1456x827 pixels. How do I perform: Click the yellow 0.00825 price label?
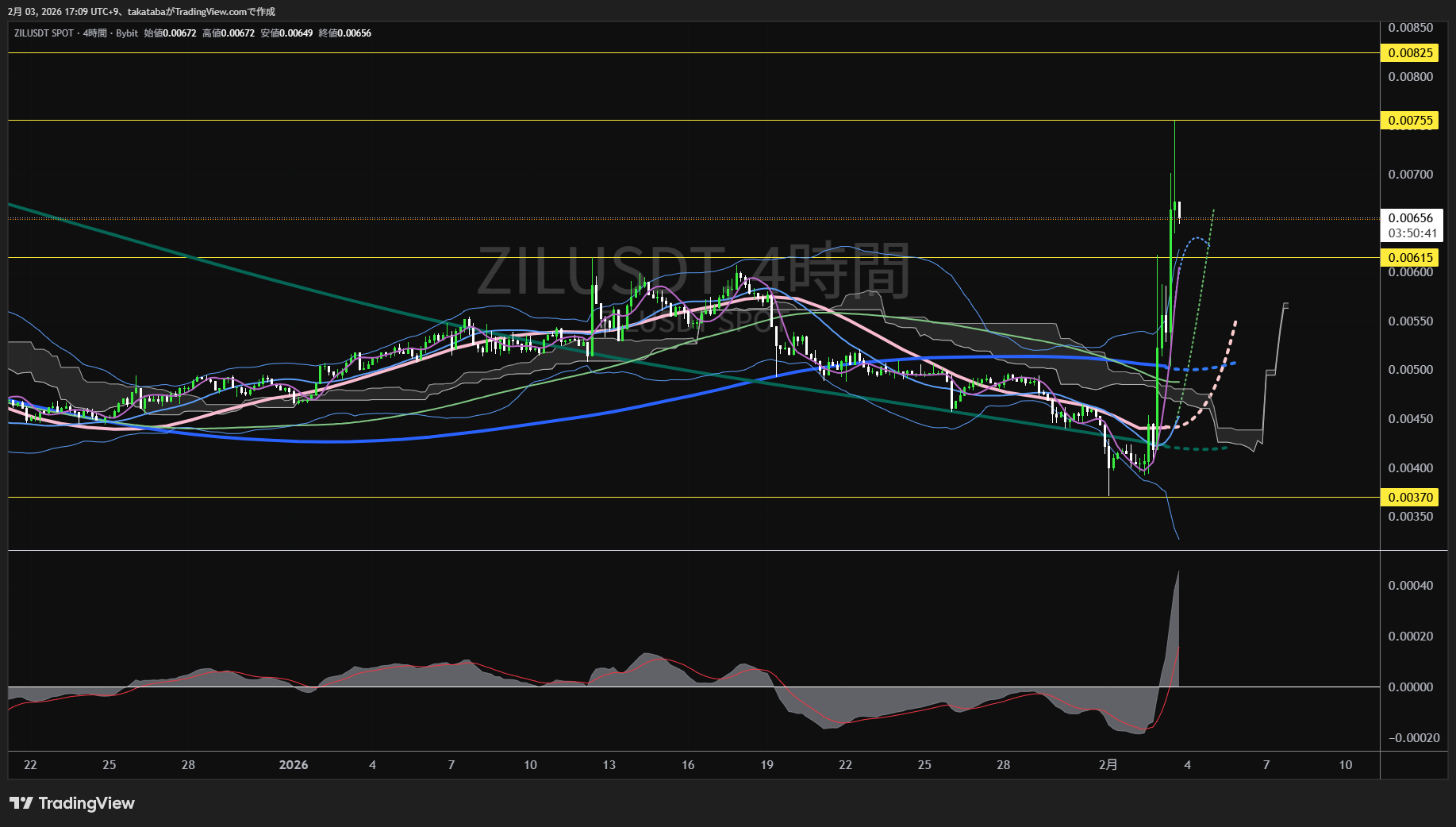(1410, 53)
